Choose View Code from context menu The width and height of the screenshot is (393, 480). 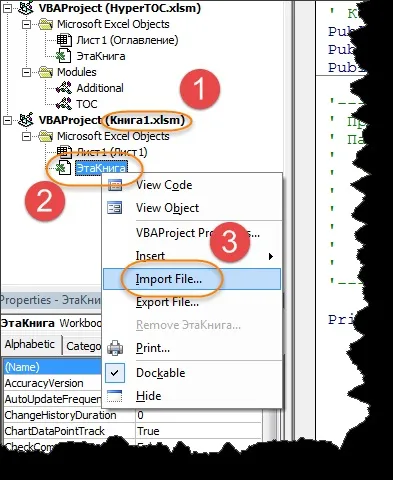[x=192, y=185]
